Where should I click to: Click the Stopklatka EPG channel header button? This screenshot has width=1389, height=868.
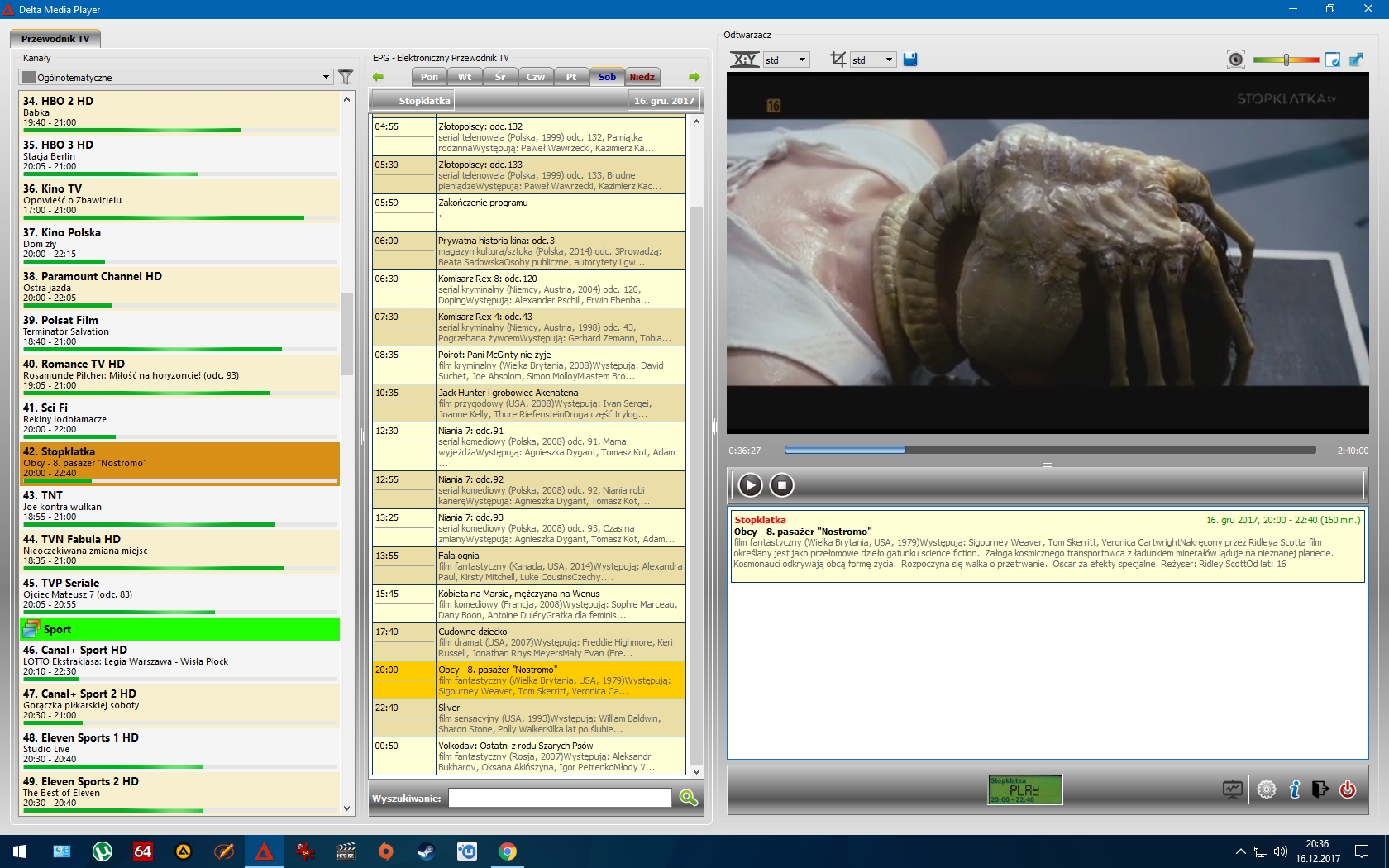point(413,101)
